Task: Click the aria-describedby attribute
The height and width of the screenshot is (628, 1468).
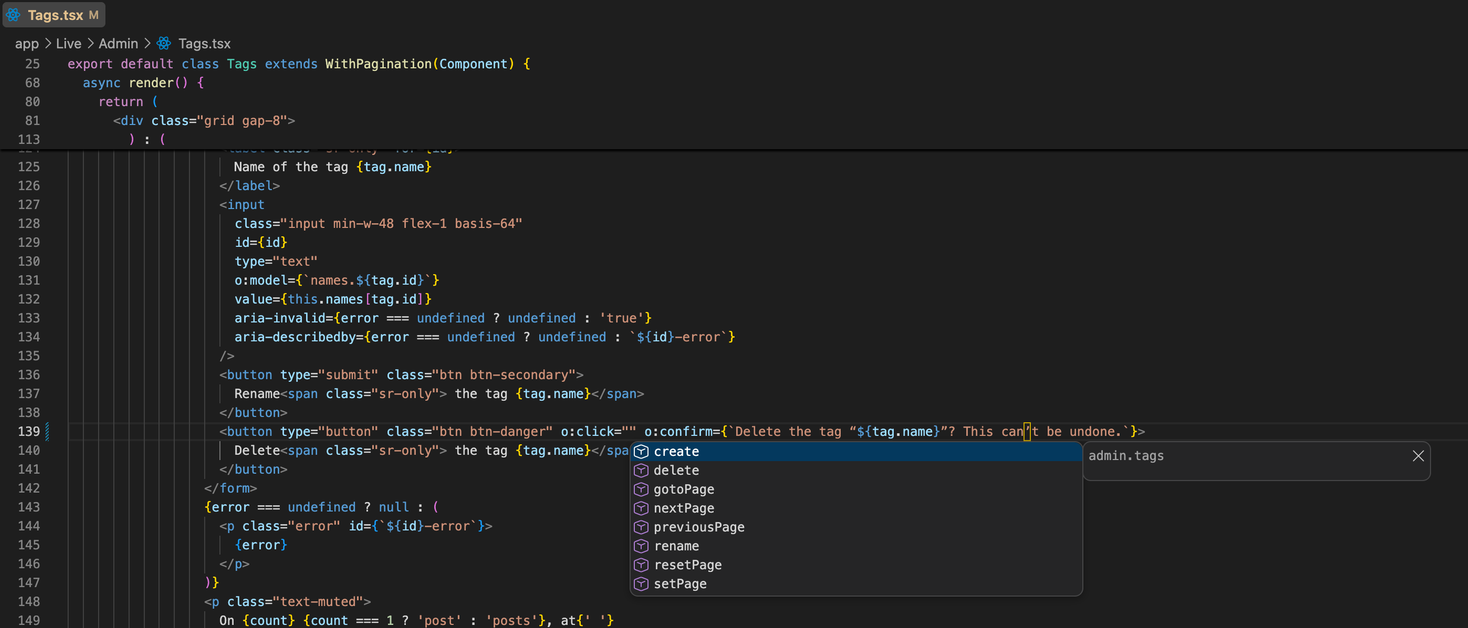Action: 485,338
